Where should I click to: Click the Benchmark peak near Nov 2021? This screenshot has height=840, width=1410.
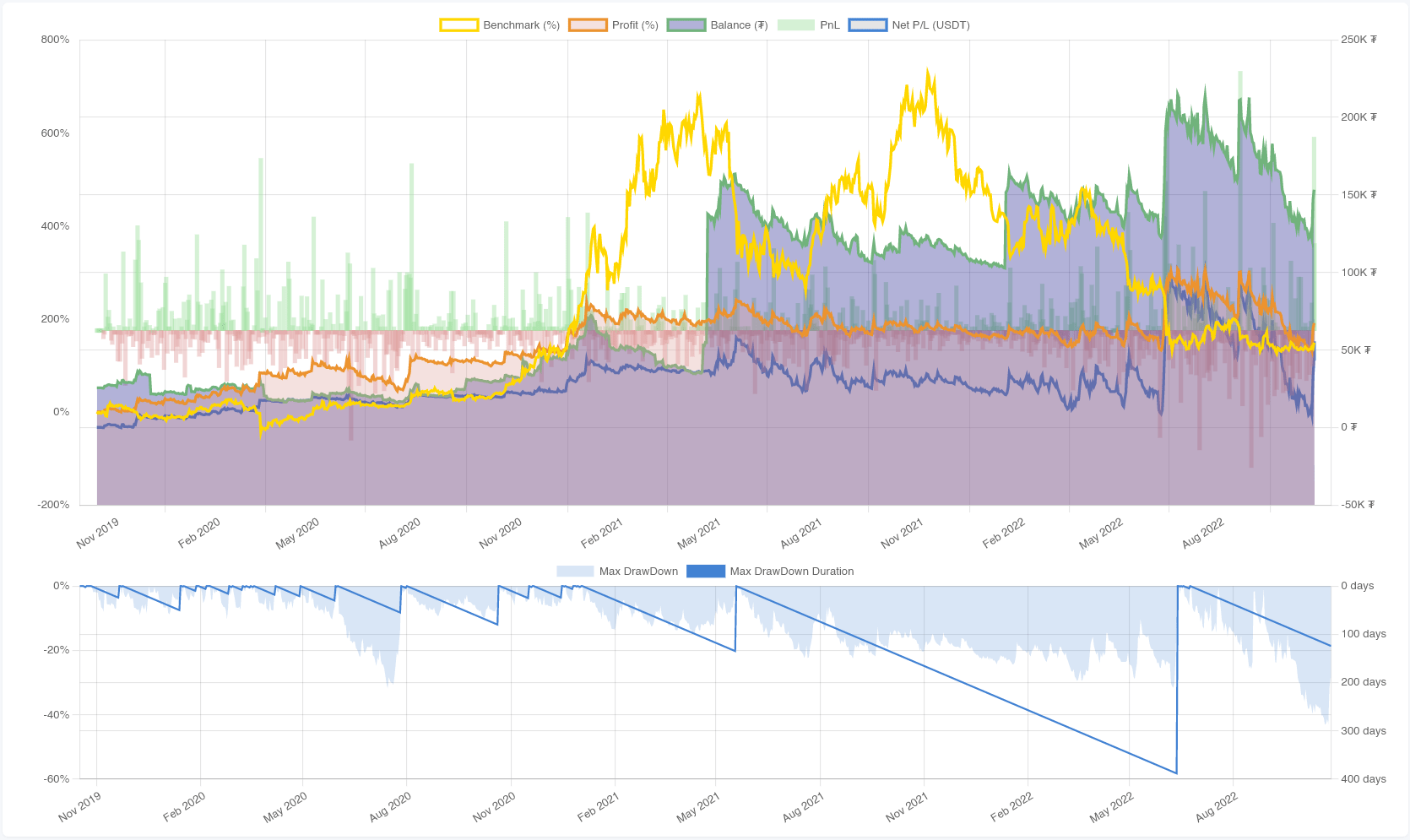[x=928, y=71]
